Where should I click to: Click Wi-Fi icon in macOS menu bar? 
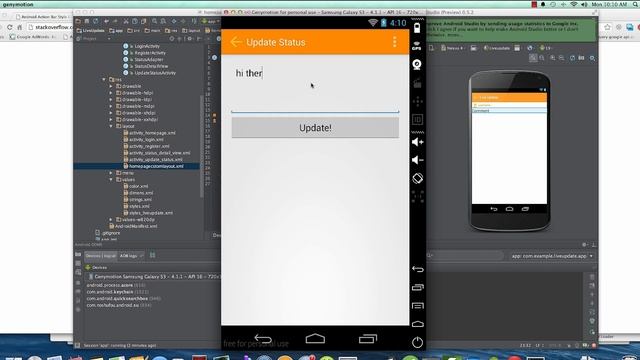pyautogui.click(x=574, y=4)
